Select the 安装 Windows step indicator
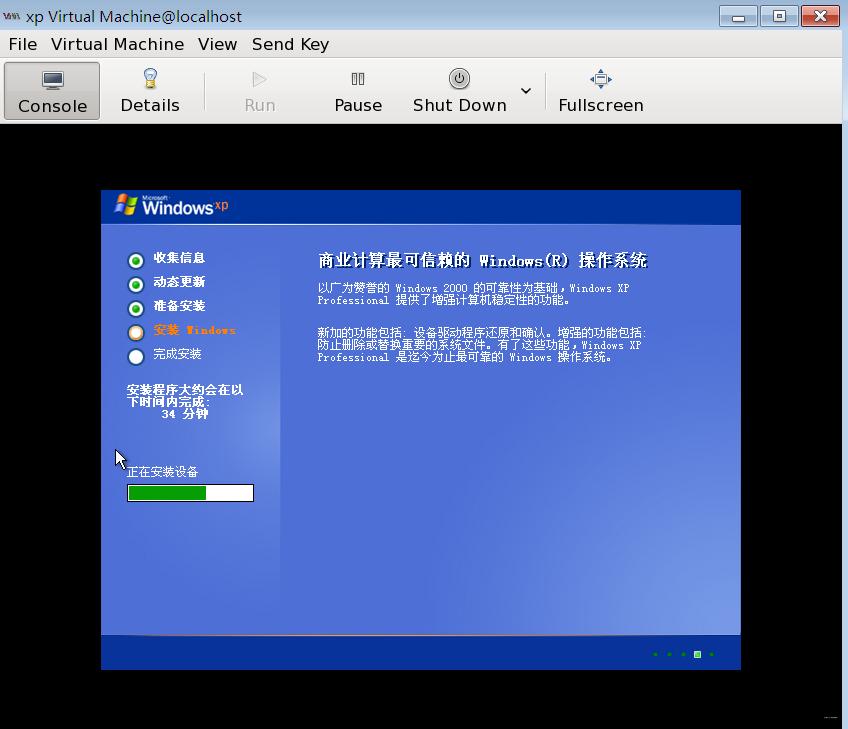 134,331
